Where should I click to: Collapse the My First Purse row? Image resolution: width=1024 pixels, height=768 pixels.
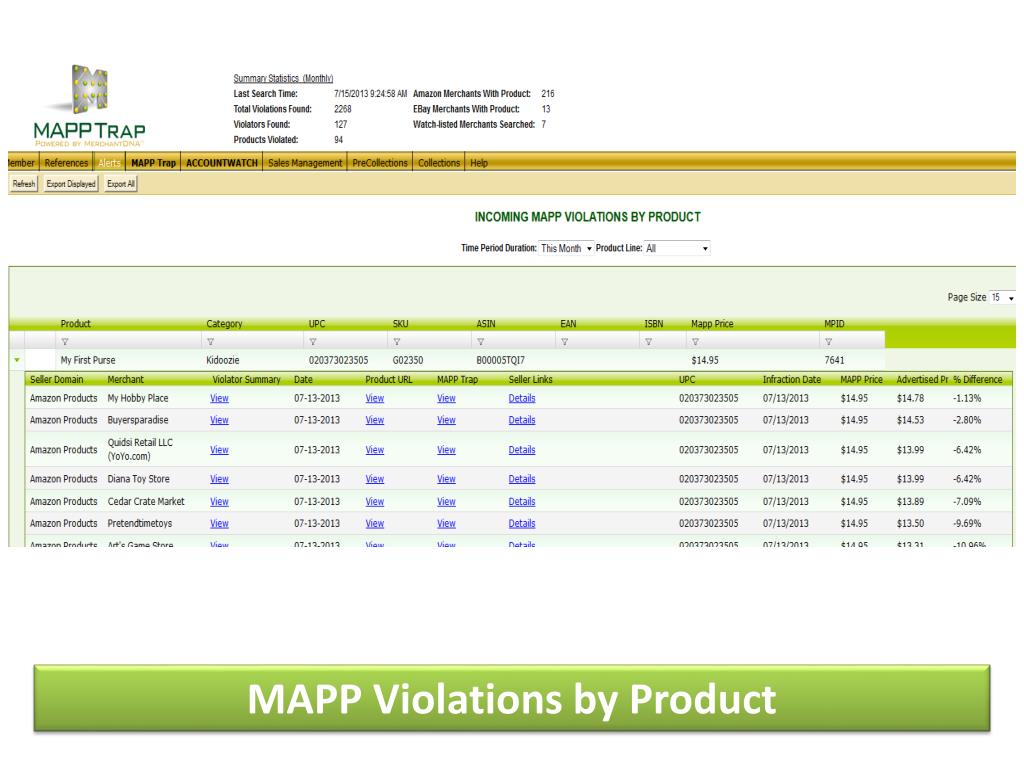click(17, 360)
